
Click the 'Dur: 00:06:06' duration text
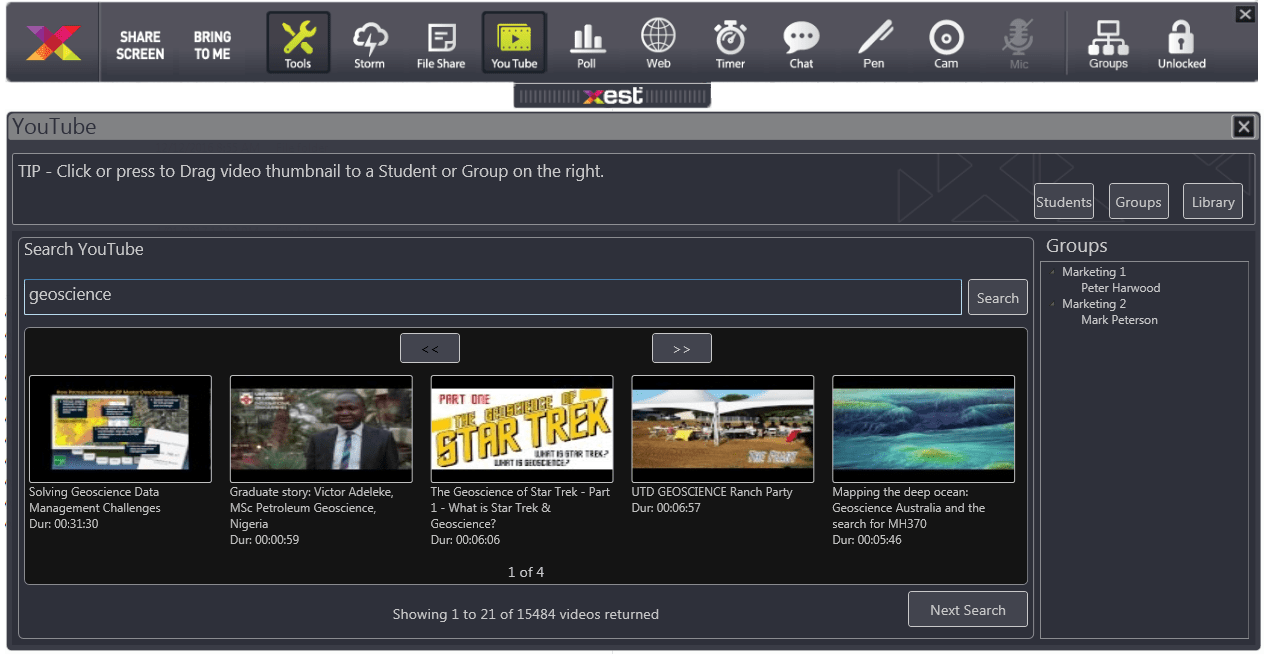(x=466, y=540)
